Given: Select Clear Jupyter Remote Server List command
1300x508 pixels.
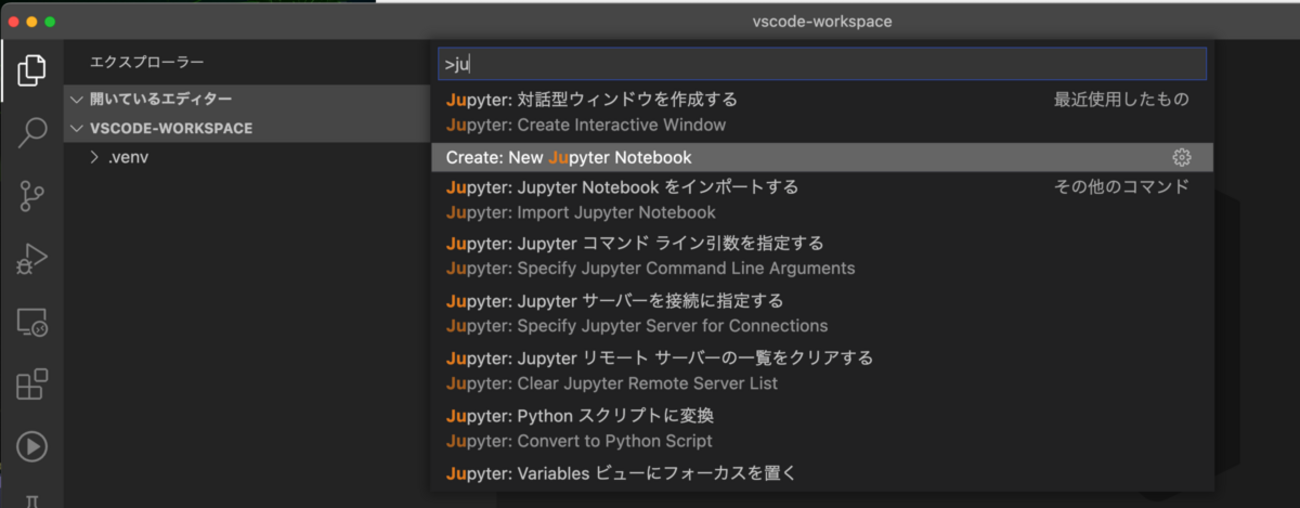Looking at the screenshot, I should [822, 370].
